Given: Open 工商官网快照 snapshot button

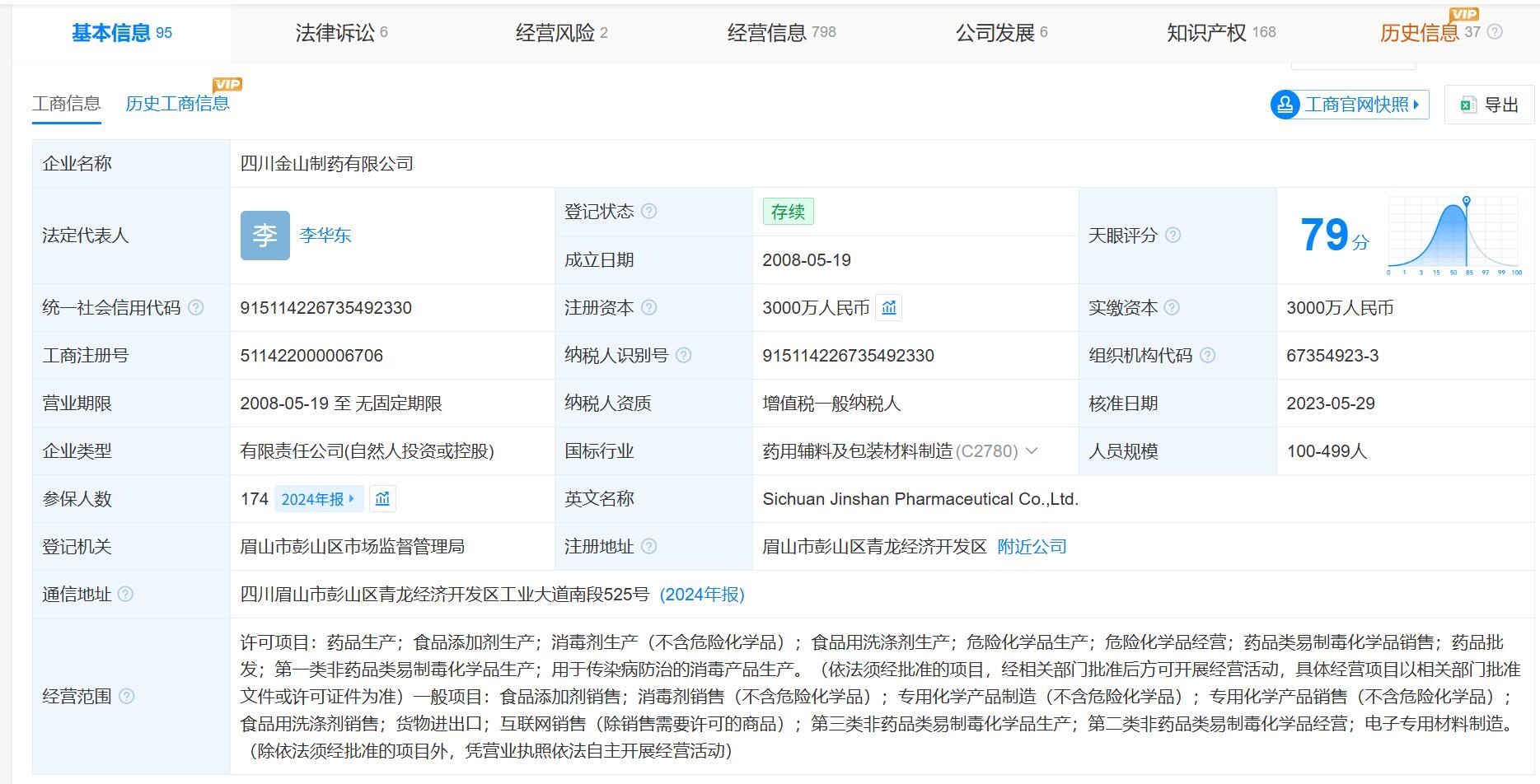Looking at the screenshot, I should click(x=1350, y=105).
